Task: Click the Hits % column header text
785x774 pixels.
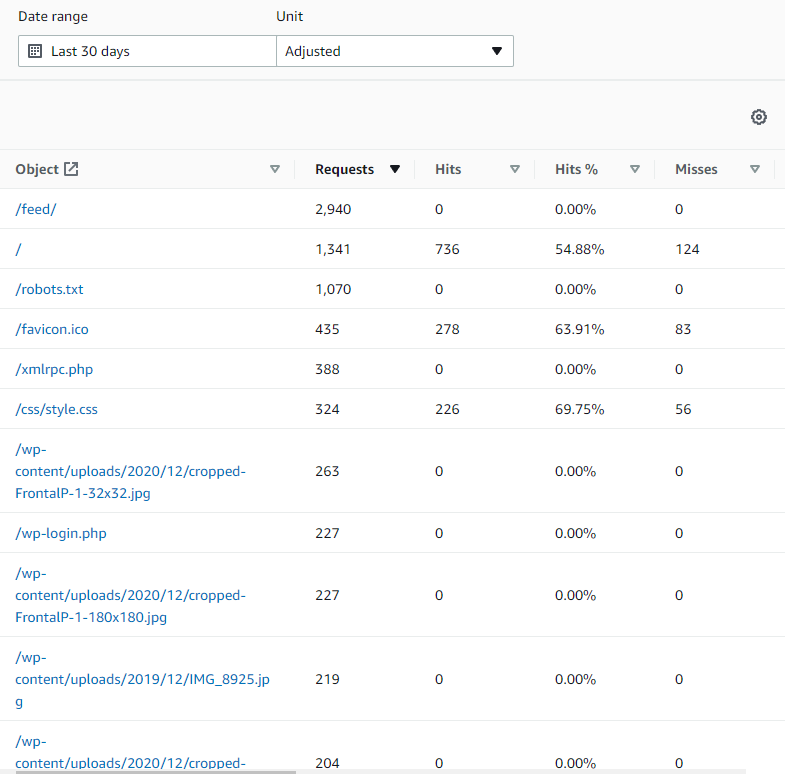Action: (x=576, y=169)
